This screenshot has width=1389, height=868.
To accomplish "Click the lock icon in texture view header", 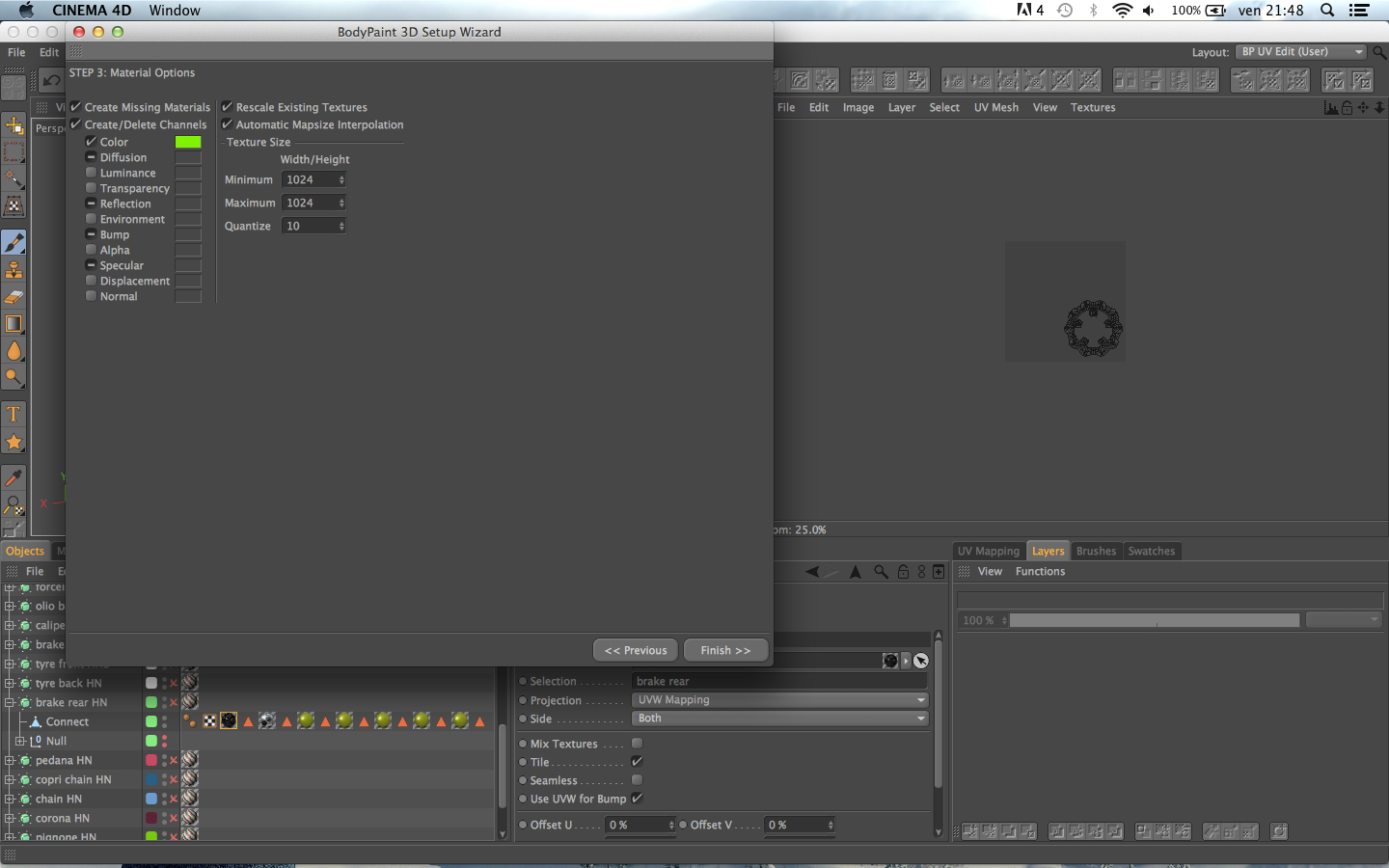I will pyautogui.click(x=1348, y=108).
